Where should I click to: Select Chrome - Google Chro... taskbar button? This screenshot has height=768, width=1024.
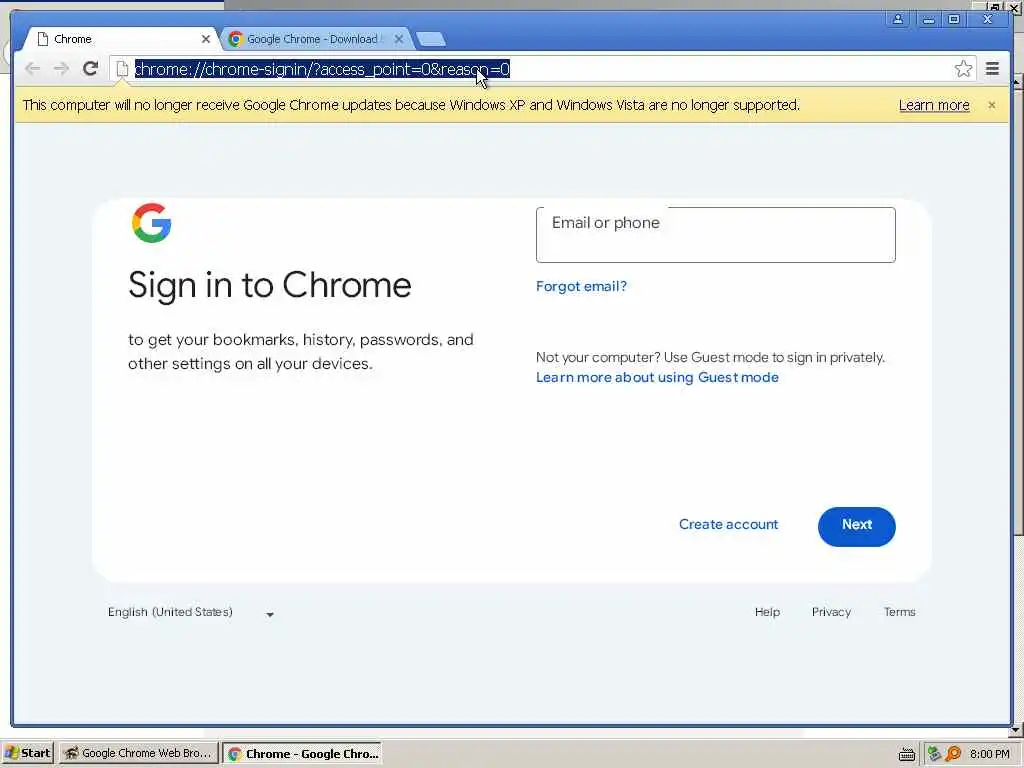(x=302, y=753)
